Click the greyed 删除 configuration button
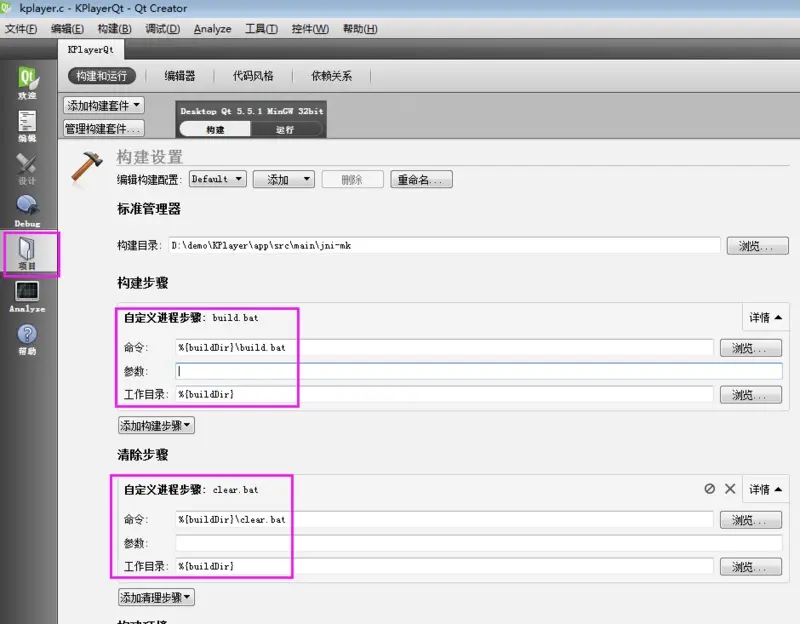The image size is (800, 624). tap(352, 180)
